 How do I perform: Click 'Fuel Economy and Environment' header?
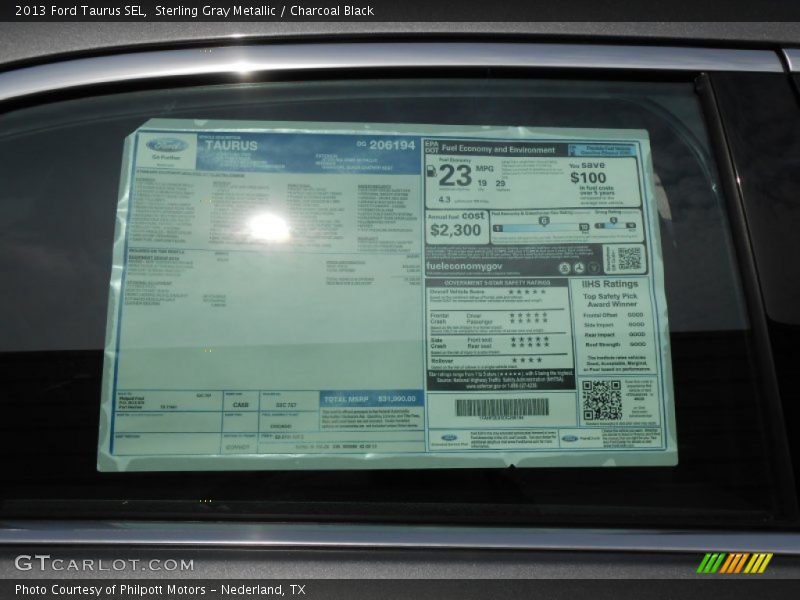click(x=498, y=149)
